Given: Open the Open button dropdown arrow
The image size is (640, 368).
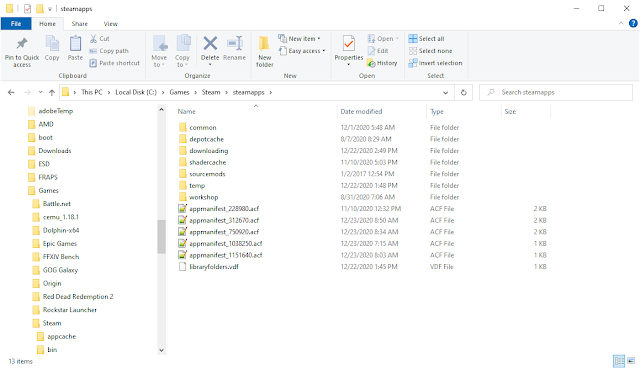Looking at the screenshot, I should pyautogui.click(x=397, y=39).
